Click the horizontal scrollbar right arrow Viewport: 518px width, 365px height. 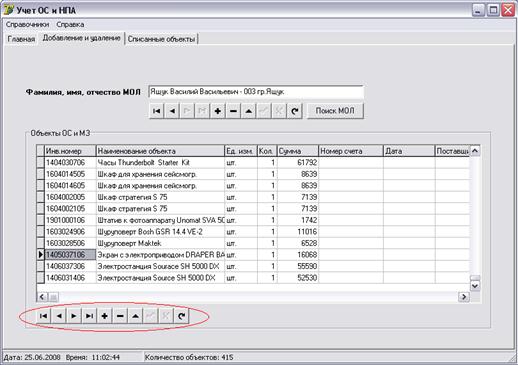click(464, 296)
